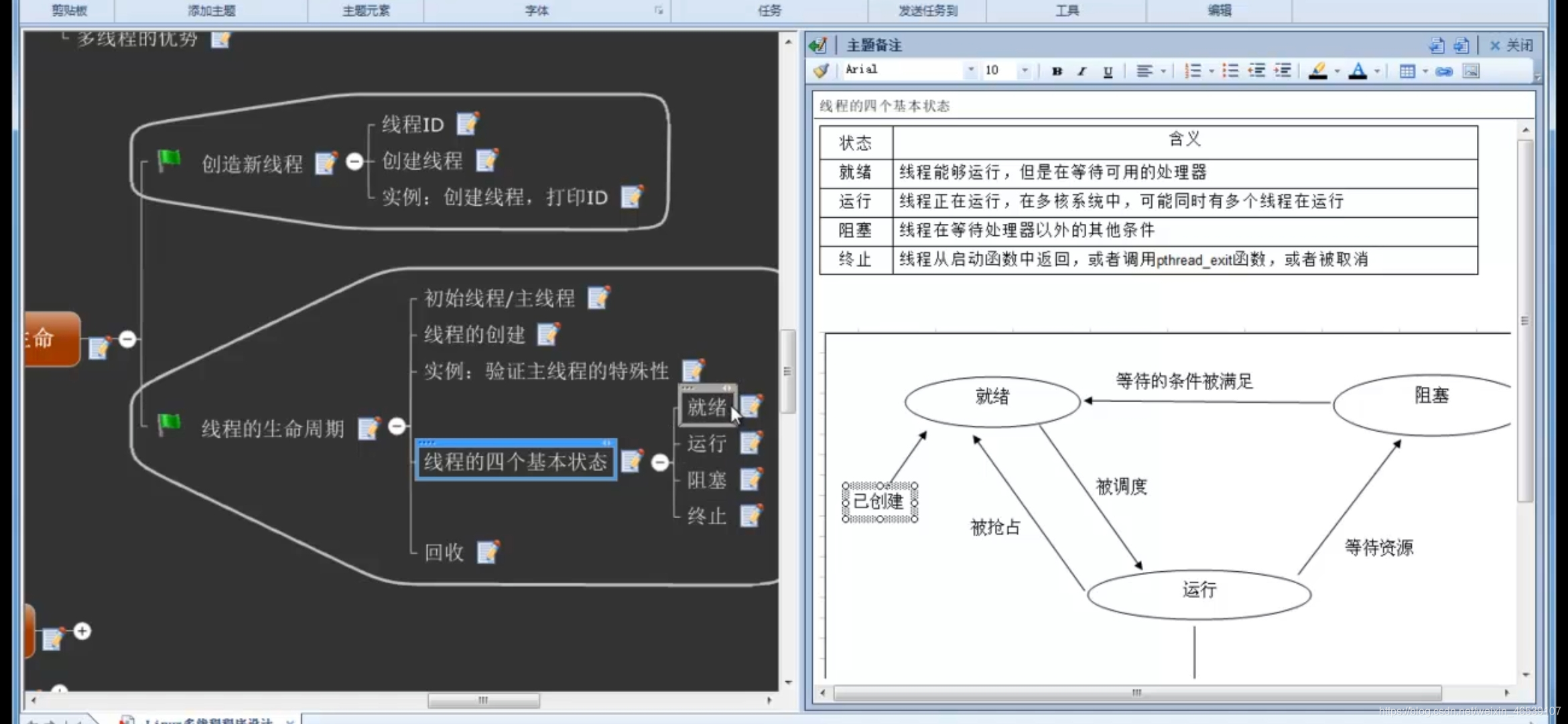This screenshot has width=1568, height=724.
Task: Collapse the 线程的四个基本状态 branch
Action: (660, 462)
